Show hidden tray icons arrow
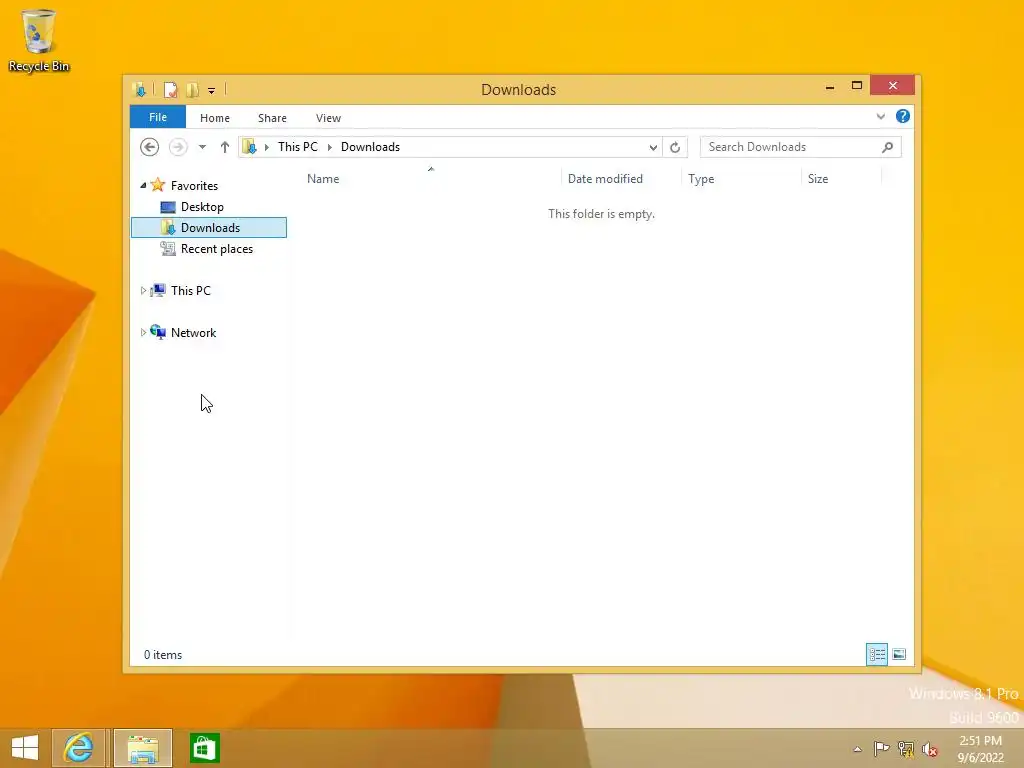The width and height of the screenshot is (1024, 768). tap(857, 749)
